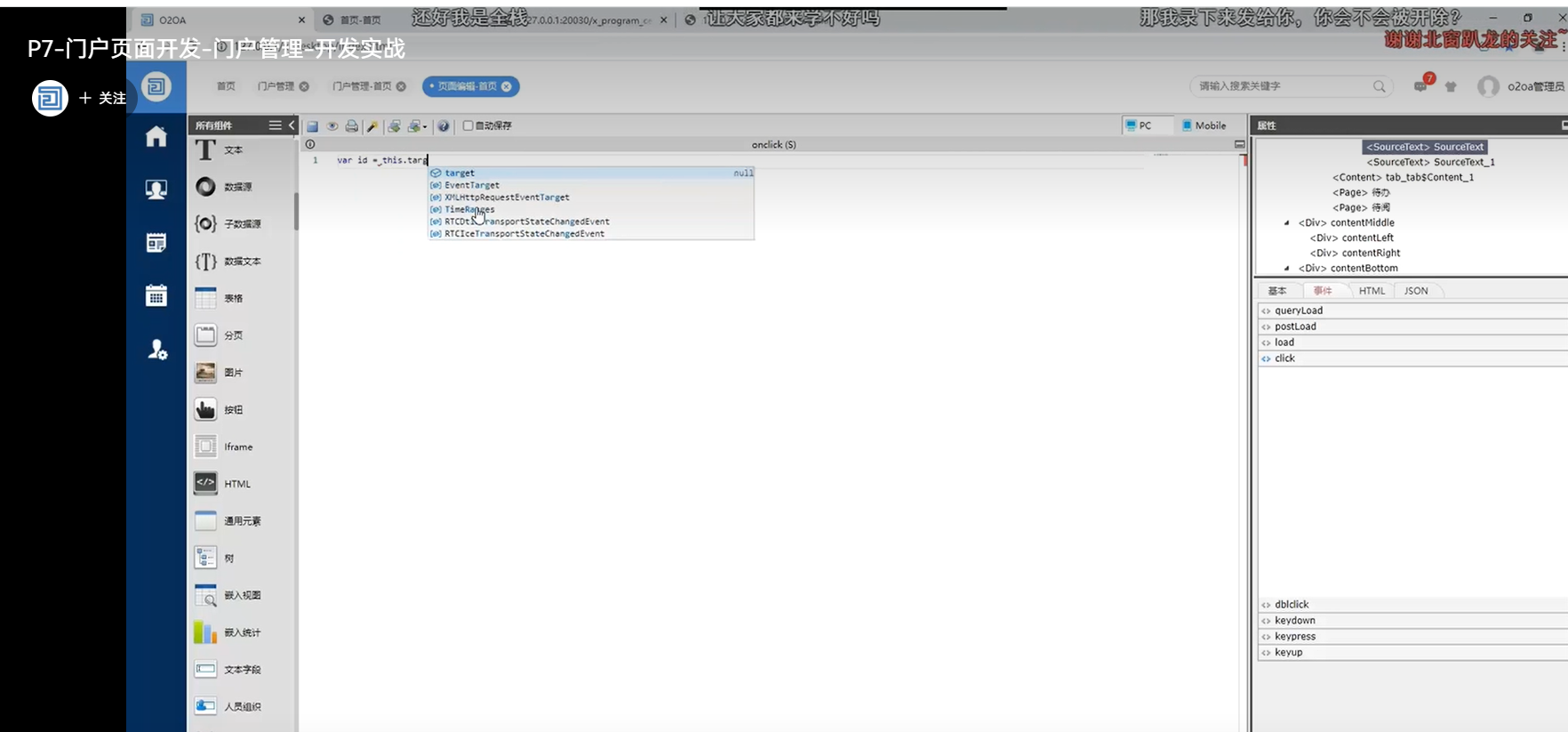
Task: Select the 按钮 button component
Action: (x=220, y=410)
